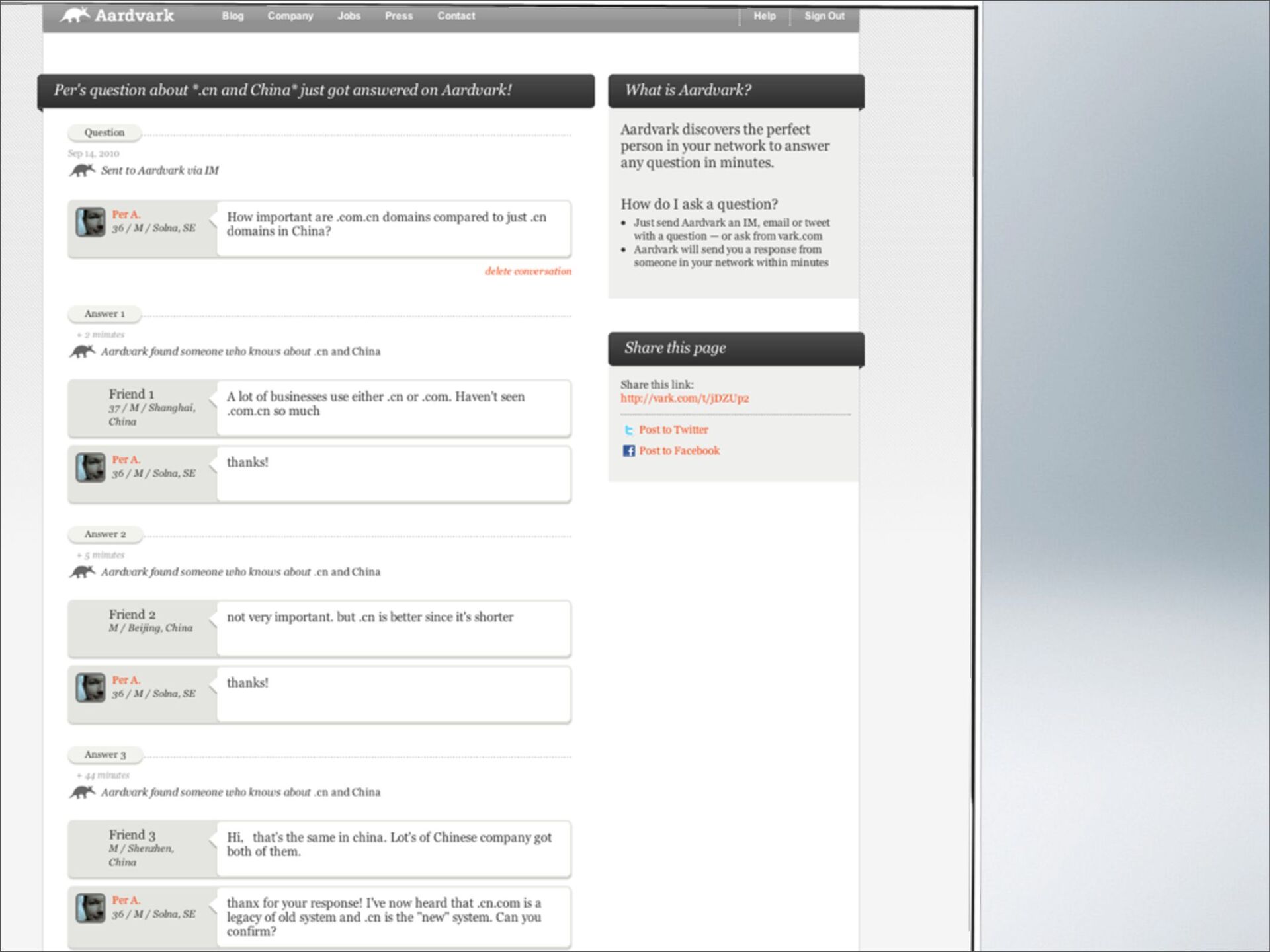Click Per A.'s avatar in the Question box
The height and width of the screenshot is (952, 1270).
91,222
